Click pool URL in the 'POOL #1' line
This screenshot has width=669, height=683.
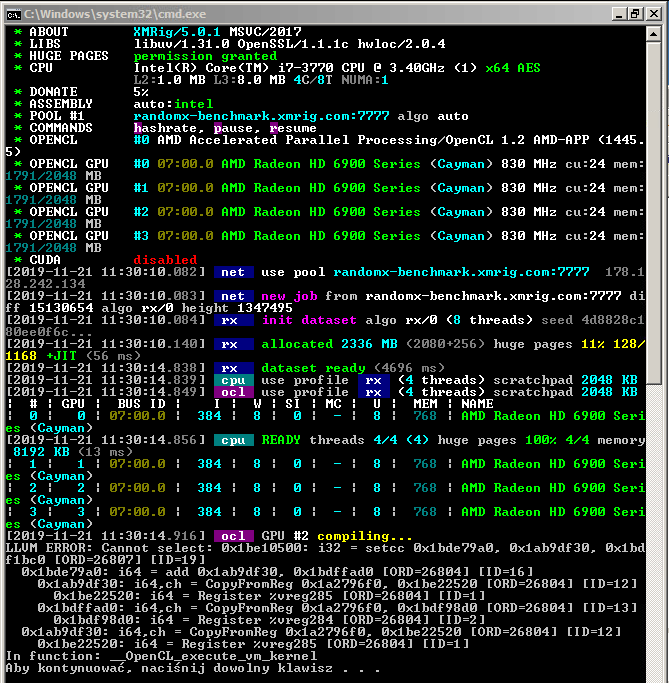coord(261,116)
